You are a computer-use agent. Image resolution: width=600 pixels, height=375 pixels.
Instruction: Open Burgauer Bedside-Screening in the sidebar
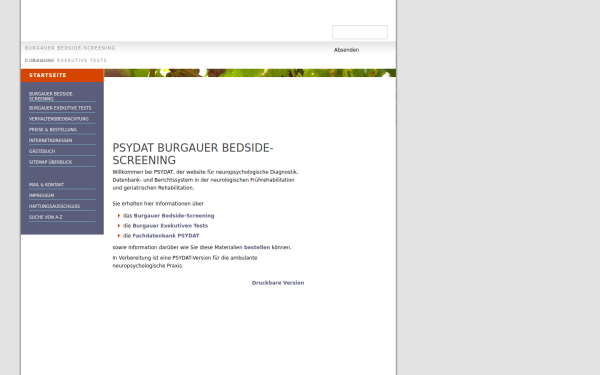click(x=62, y=96)
